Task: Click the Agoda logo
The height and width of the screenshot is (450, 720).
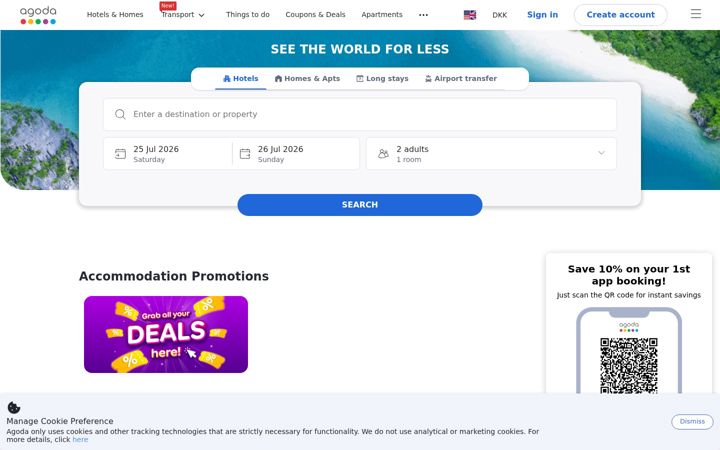Action: click(x=38, y=15)
